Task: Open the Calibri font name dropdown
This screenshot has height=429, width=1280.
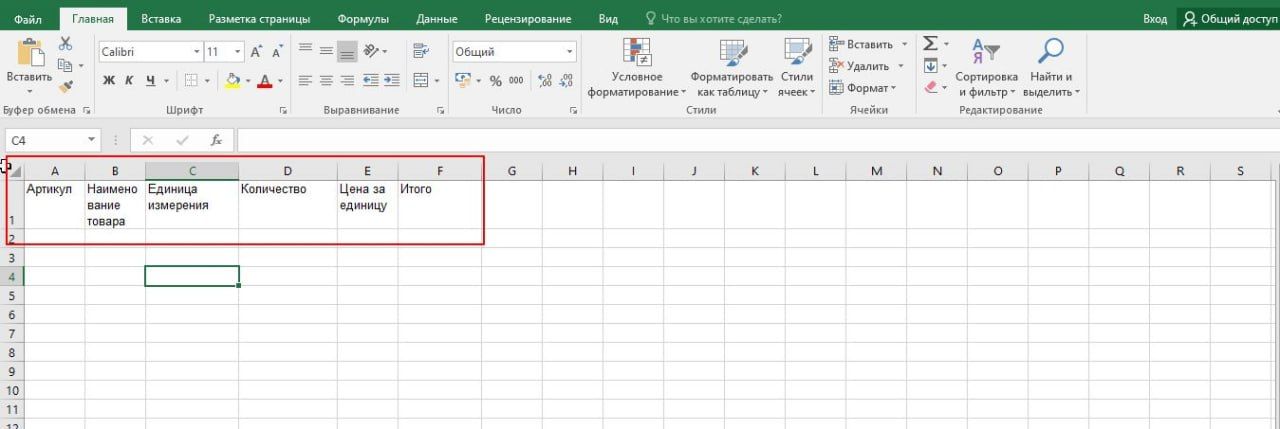Action: coord(197,52)
